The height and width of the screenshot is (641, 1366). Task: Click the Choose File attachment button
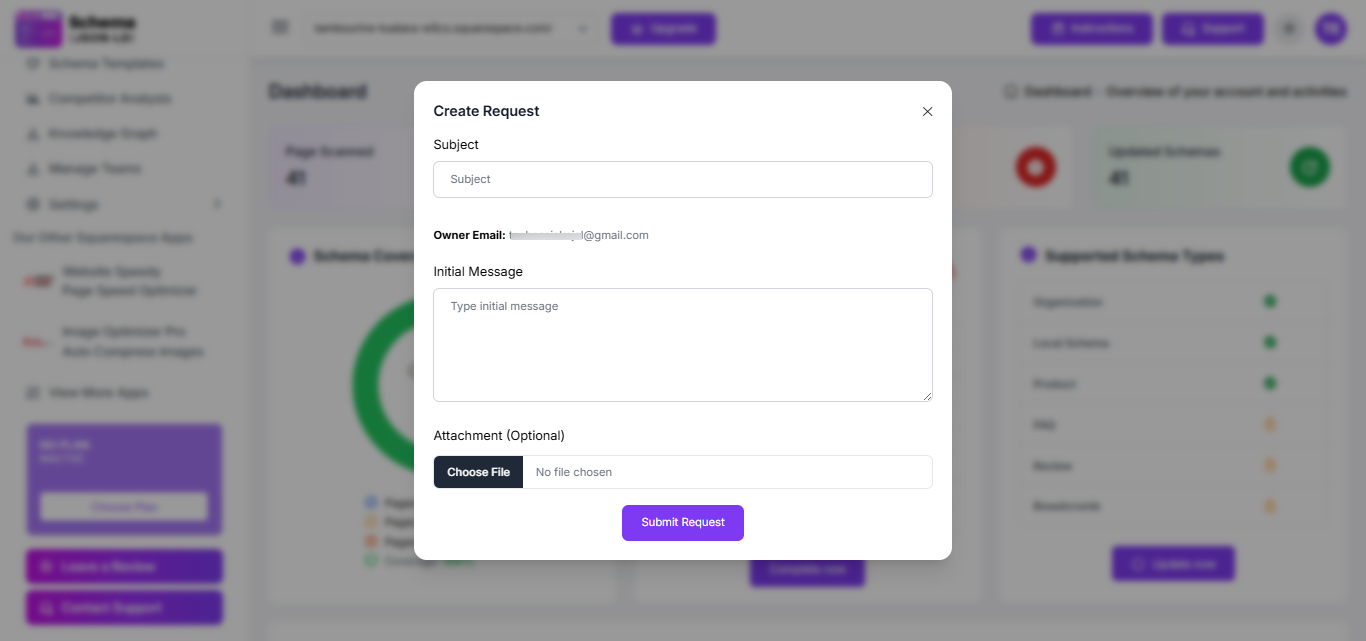(478, 472)
